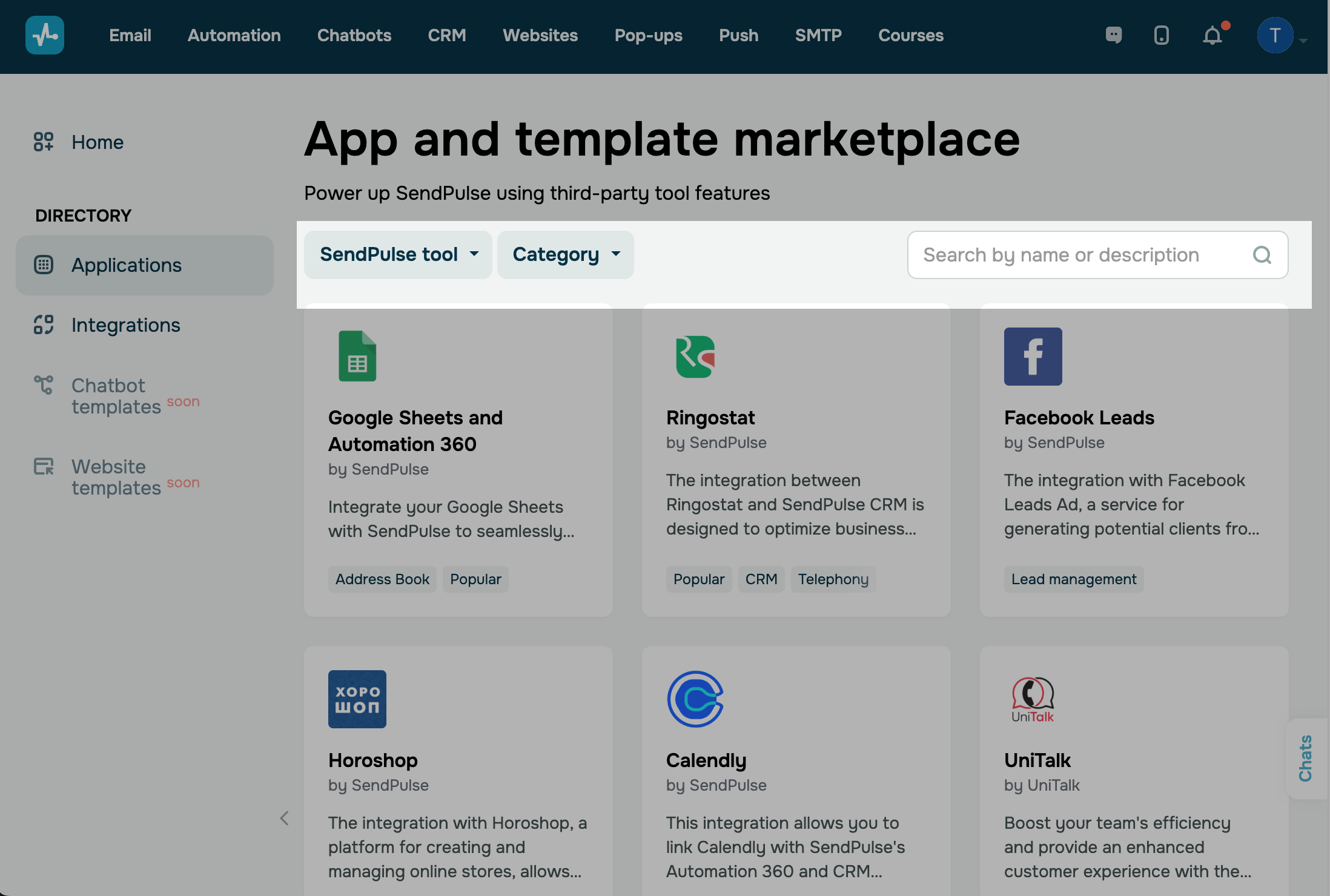The height and width of the screenshot is (896, 1330).
Task: Focus the search by name field
Action: 1078,255
